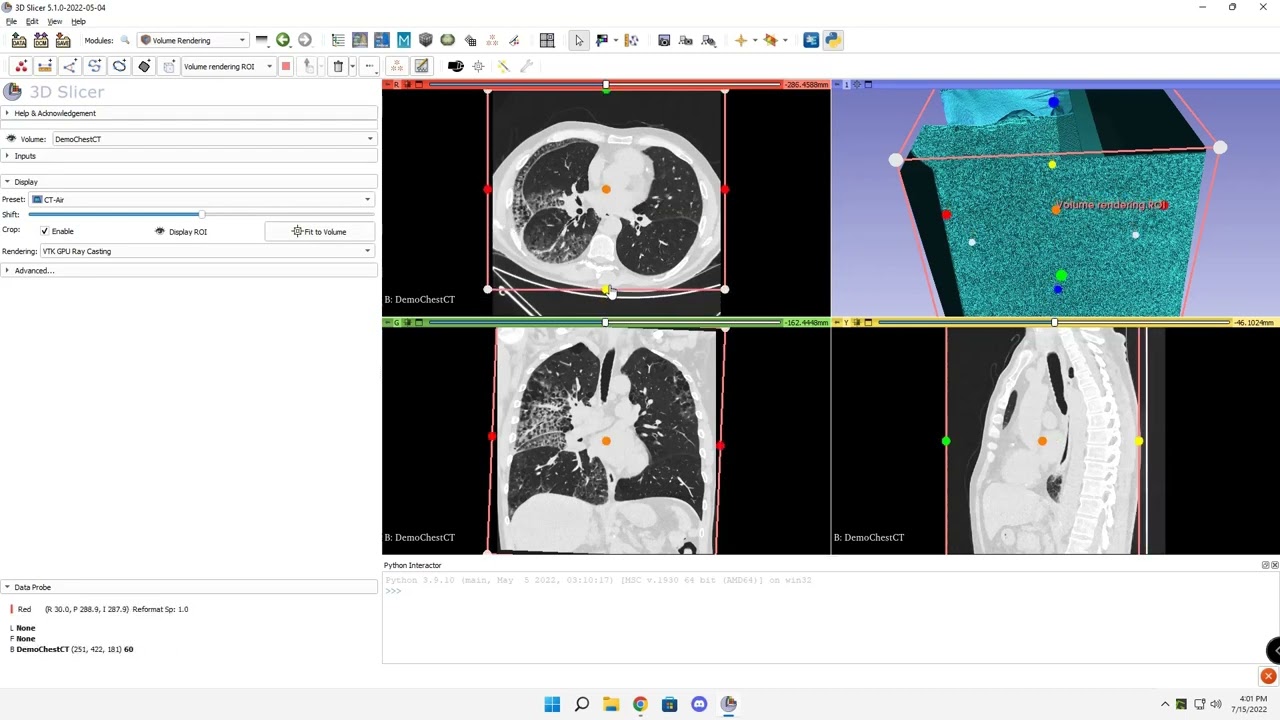
Task: Open the Data module tree icon
Action: coord(338,40)
